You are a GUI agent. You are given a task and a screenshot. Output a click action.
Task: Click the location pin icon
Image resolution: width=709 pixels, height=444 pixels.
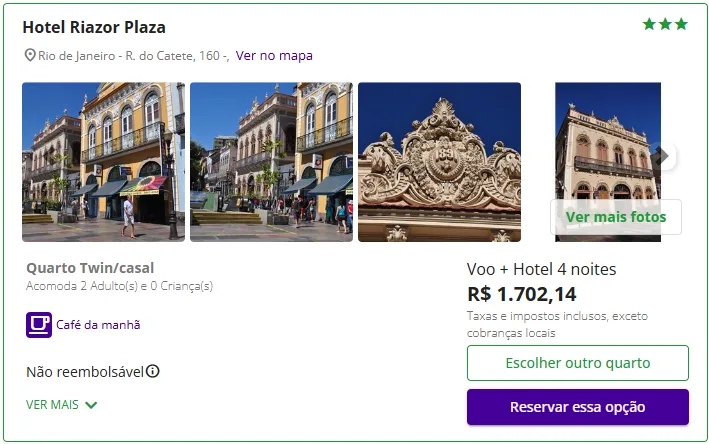point(30,56)
